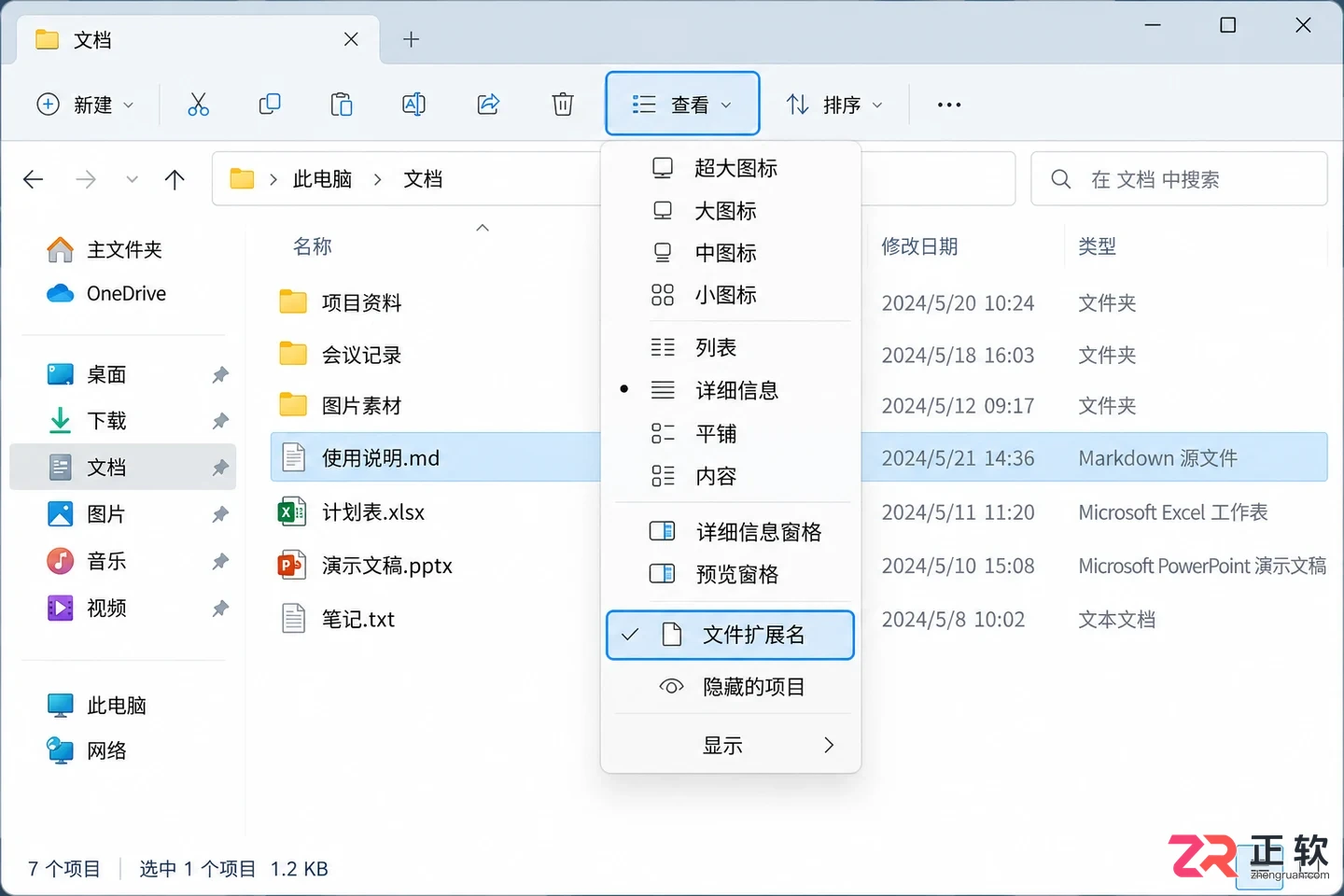The width and height of the screenshot is (1344, 896).
Task: Select 大图标 view mode
Action: [x=730, y=211]
